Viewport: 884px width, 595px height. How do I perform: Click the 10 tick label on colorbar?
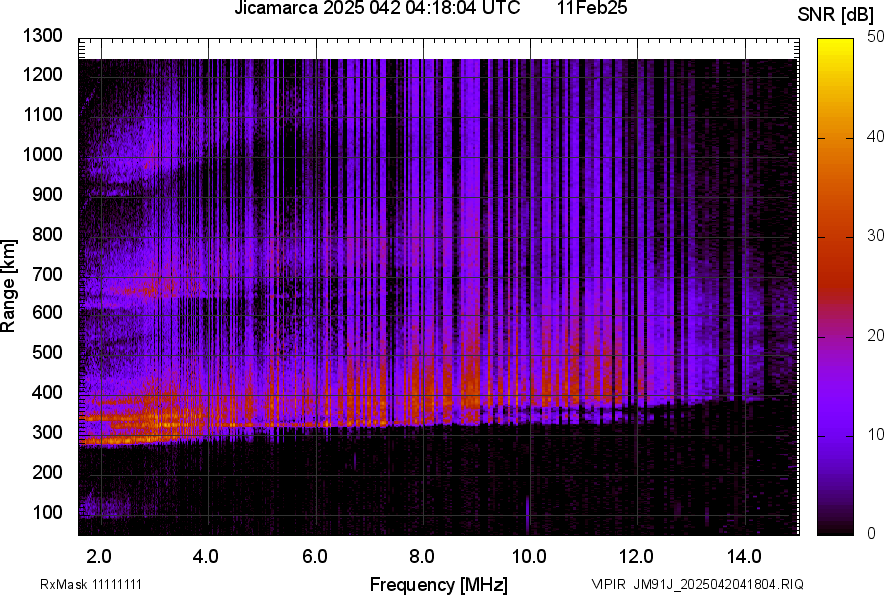point(875,435)
